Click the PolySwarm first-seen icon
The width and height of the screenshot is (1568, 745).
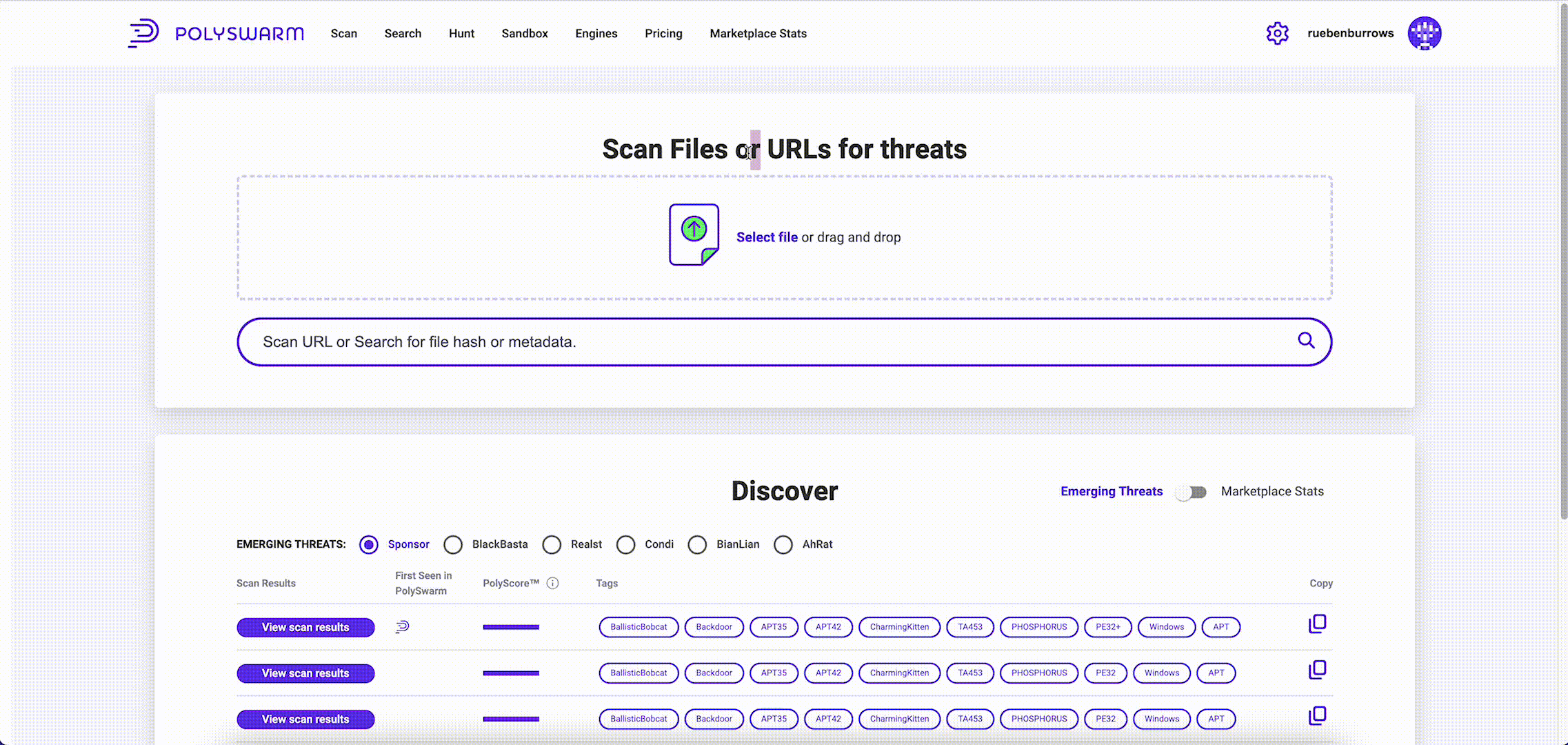tap(403, 626)
